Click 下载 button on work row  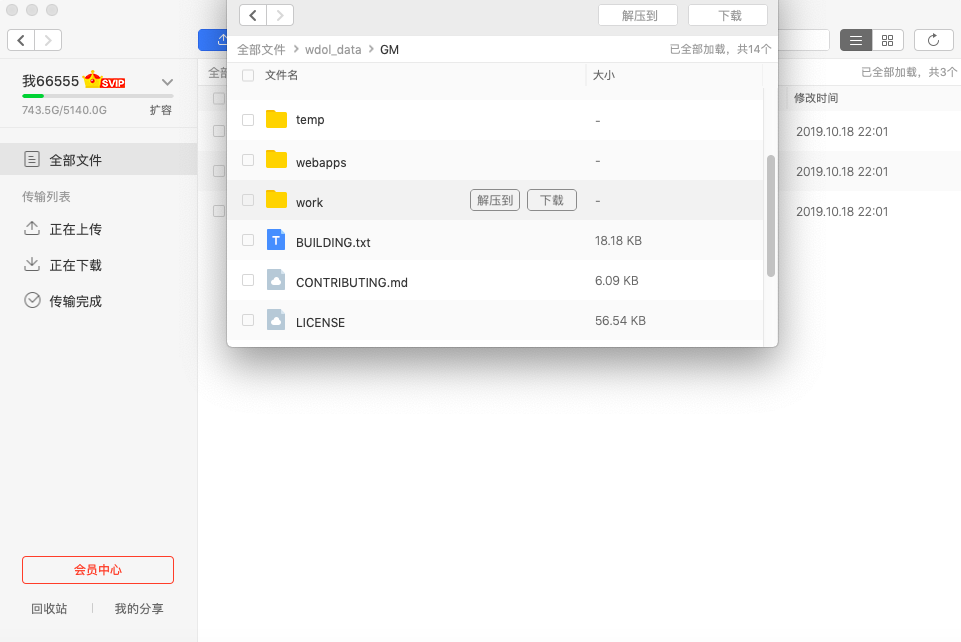click(551, 200)
